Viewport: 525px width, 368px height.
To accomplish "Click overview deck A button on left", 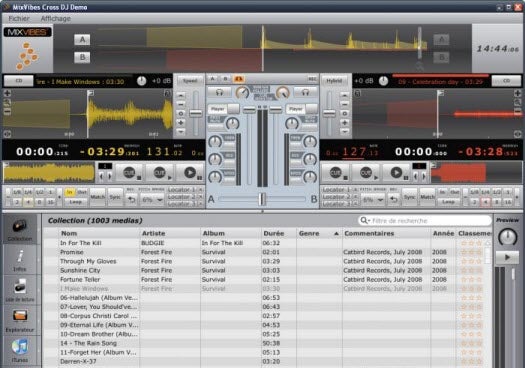I will (82, 40).
